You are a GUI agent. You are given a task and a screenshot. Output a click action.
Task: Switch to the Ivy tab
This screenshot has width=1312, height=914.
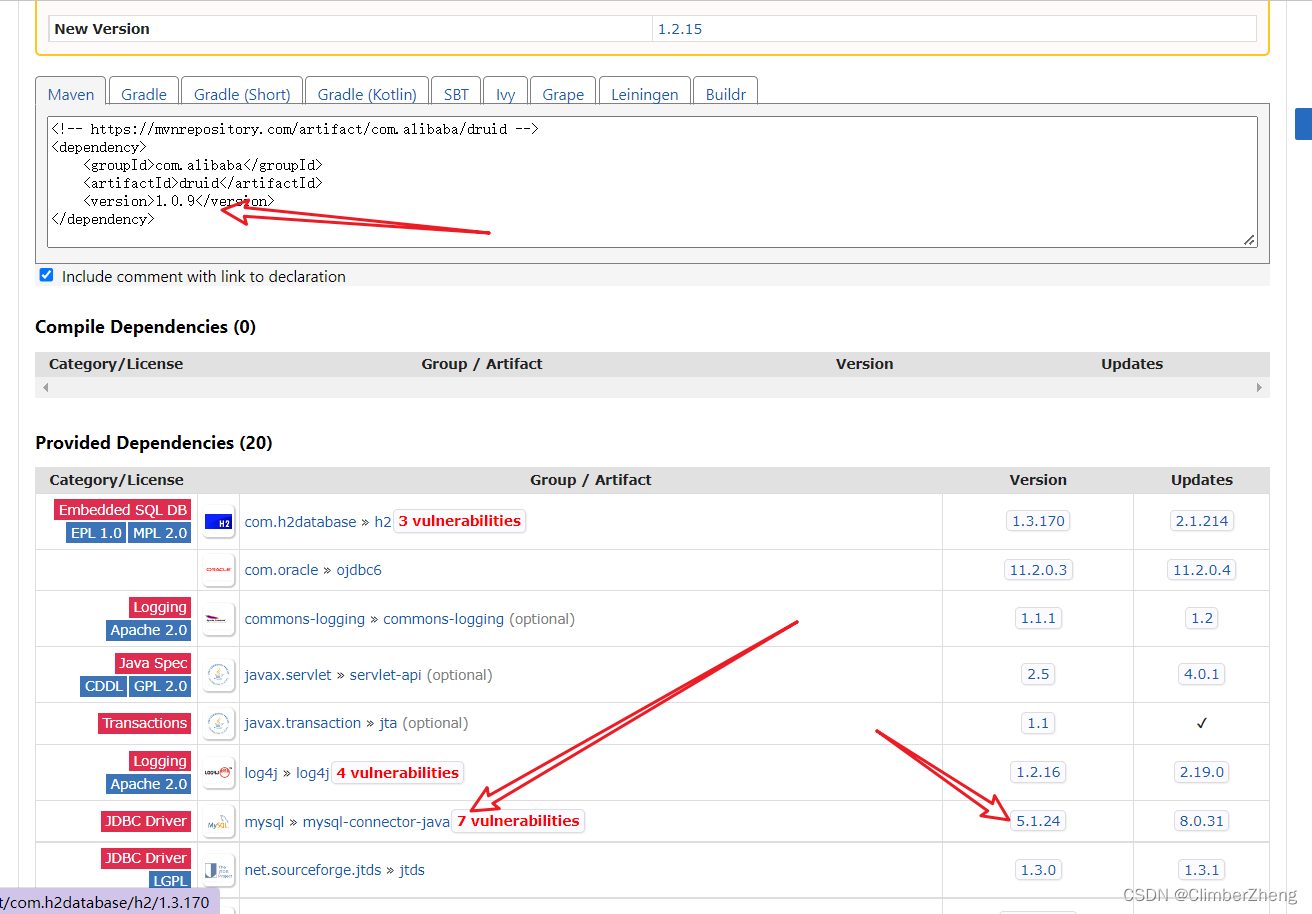tap(506, 94)
